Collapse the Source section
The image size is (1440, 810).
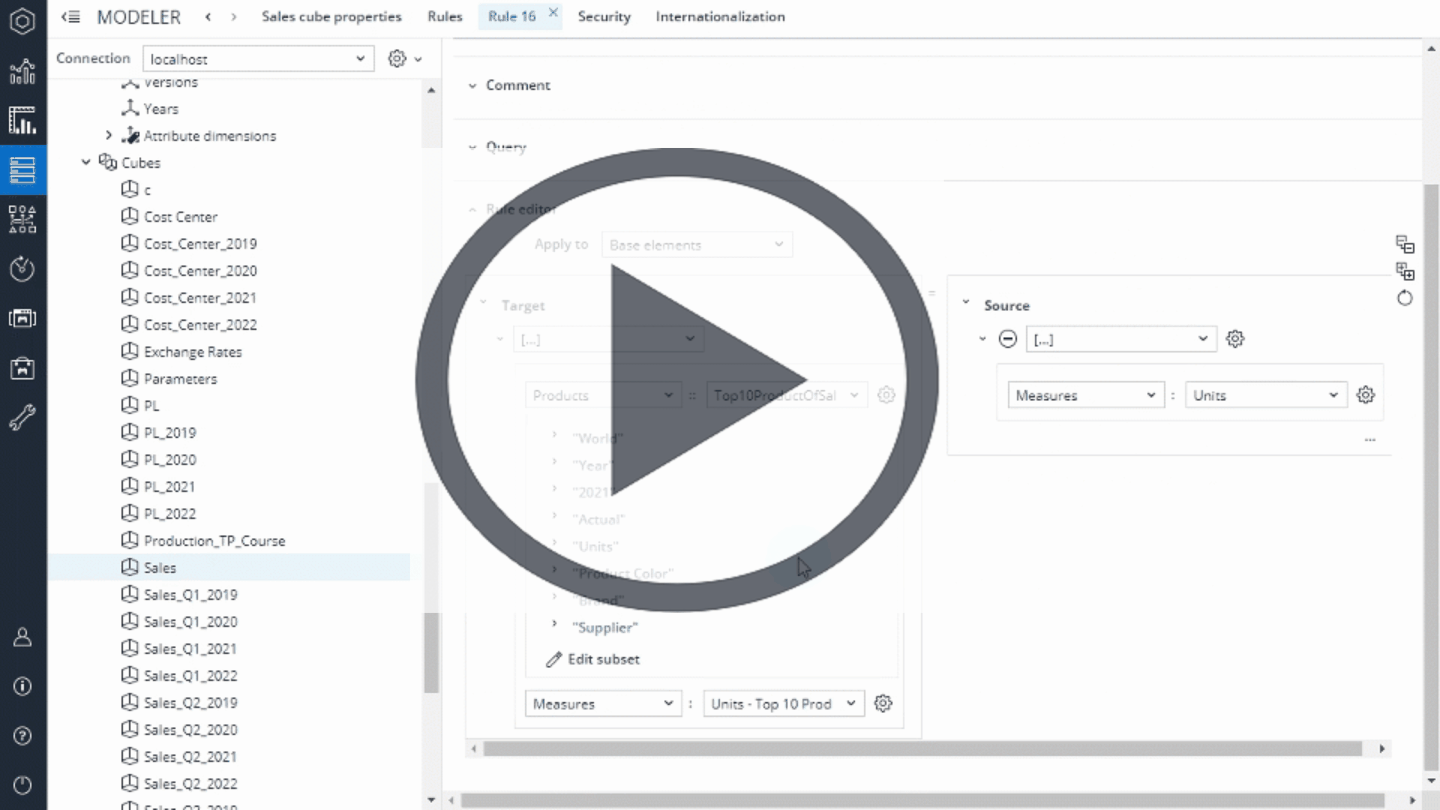point(966,304)
